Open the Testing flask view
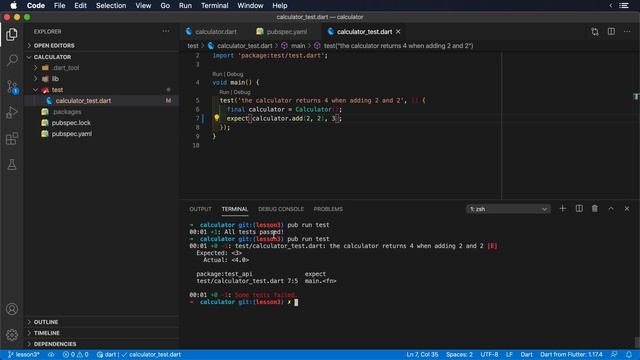This screenshot has width=640, height=360. pyautogui.click(x=12, y=164)
